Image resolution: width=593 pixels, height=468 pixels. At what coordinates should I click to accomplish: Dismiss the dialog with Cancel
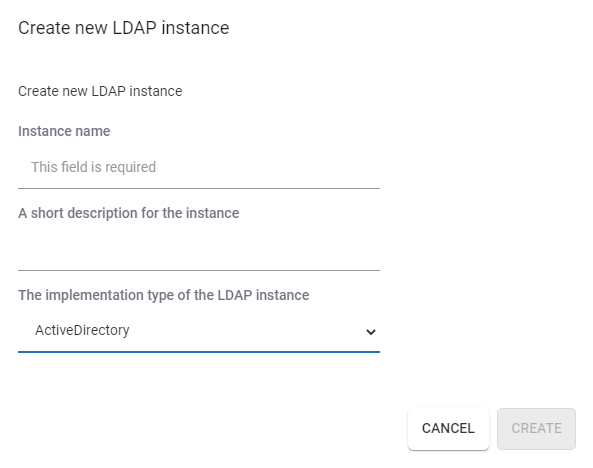448,429
